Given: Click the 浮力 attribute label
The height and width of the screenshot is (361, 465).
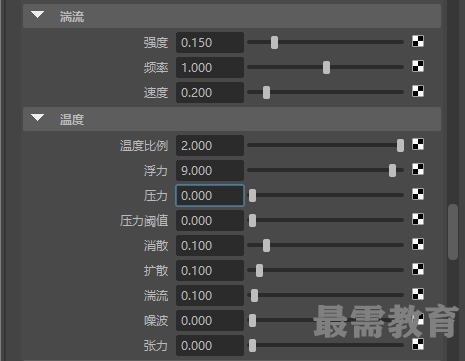Looking at the screenshot, I should 156,171.
